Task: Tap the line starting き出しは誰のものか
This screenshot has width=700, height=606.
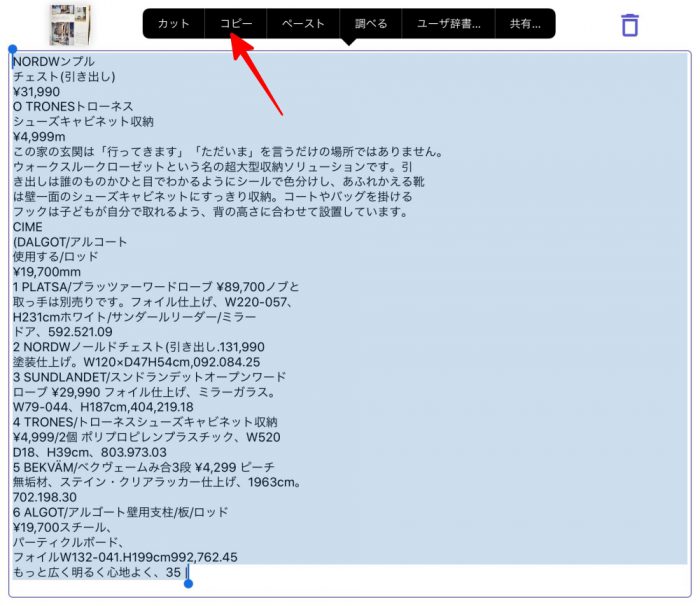Action: (218, 182)
